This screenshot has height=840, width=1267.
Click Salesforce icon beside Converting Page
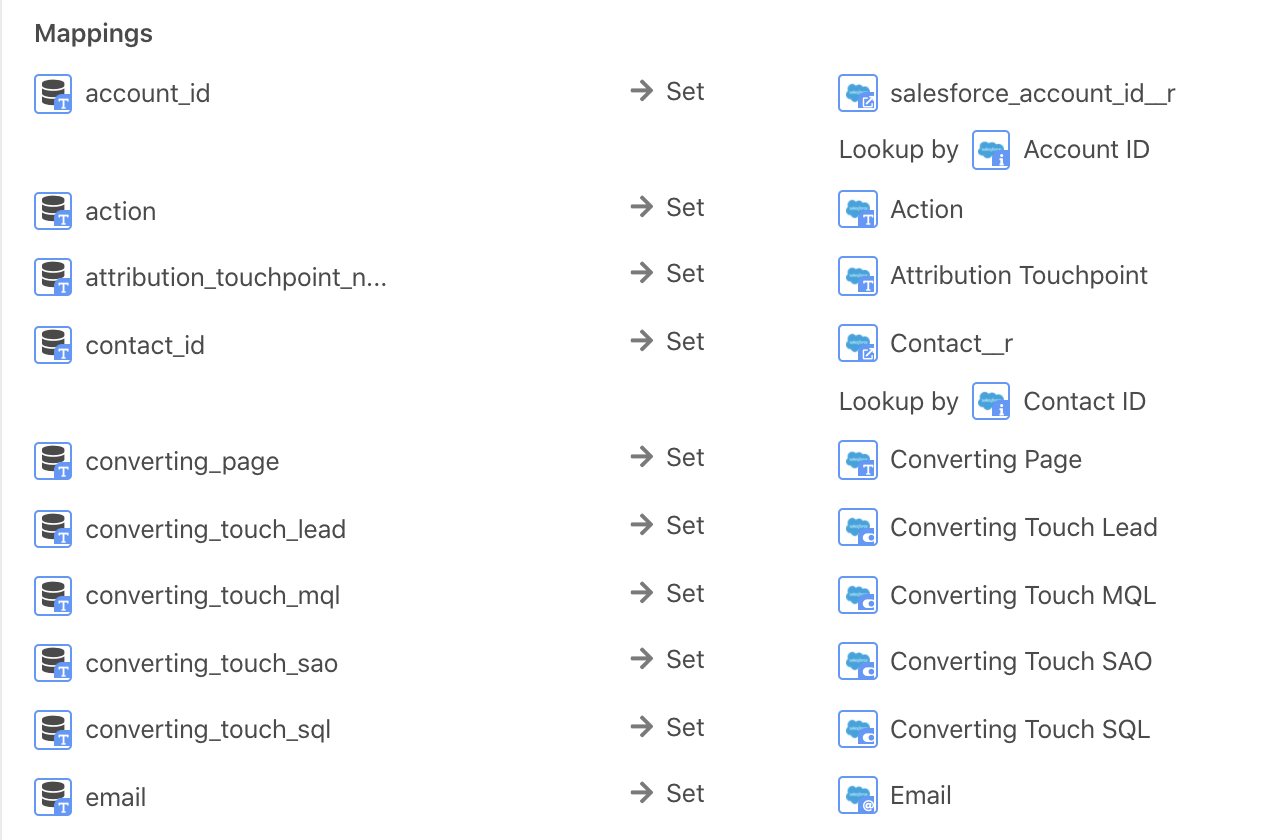click(858, 460)
